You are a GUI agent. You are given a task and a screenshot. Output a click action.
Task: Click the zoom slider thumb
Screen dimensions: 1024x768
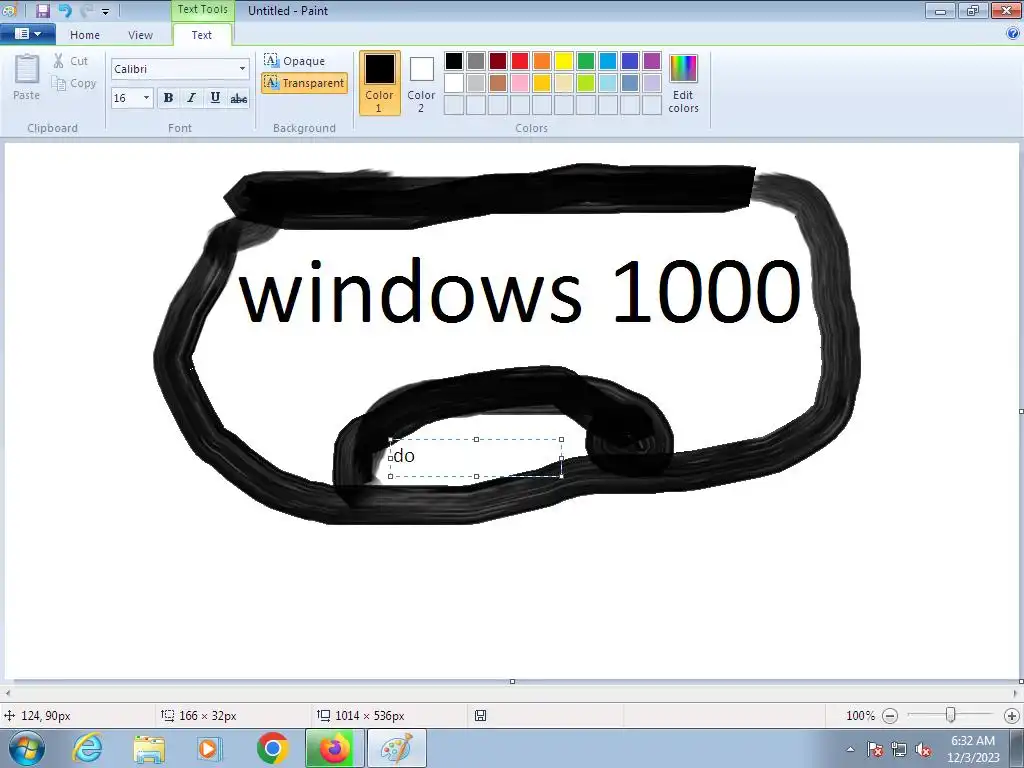951,716
